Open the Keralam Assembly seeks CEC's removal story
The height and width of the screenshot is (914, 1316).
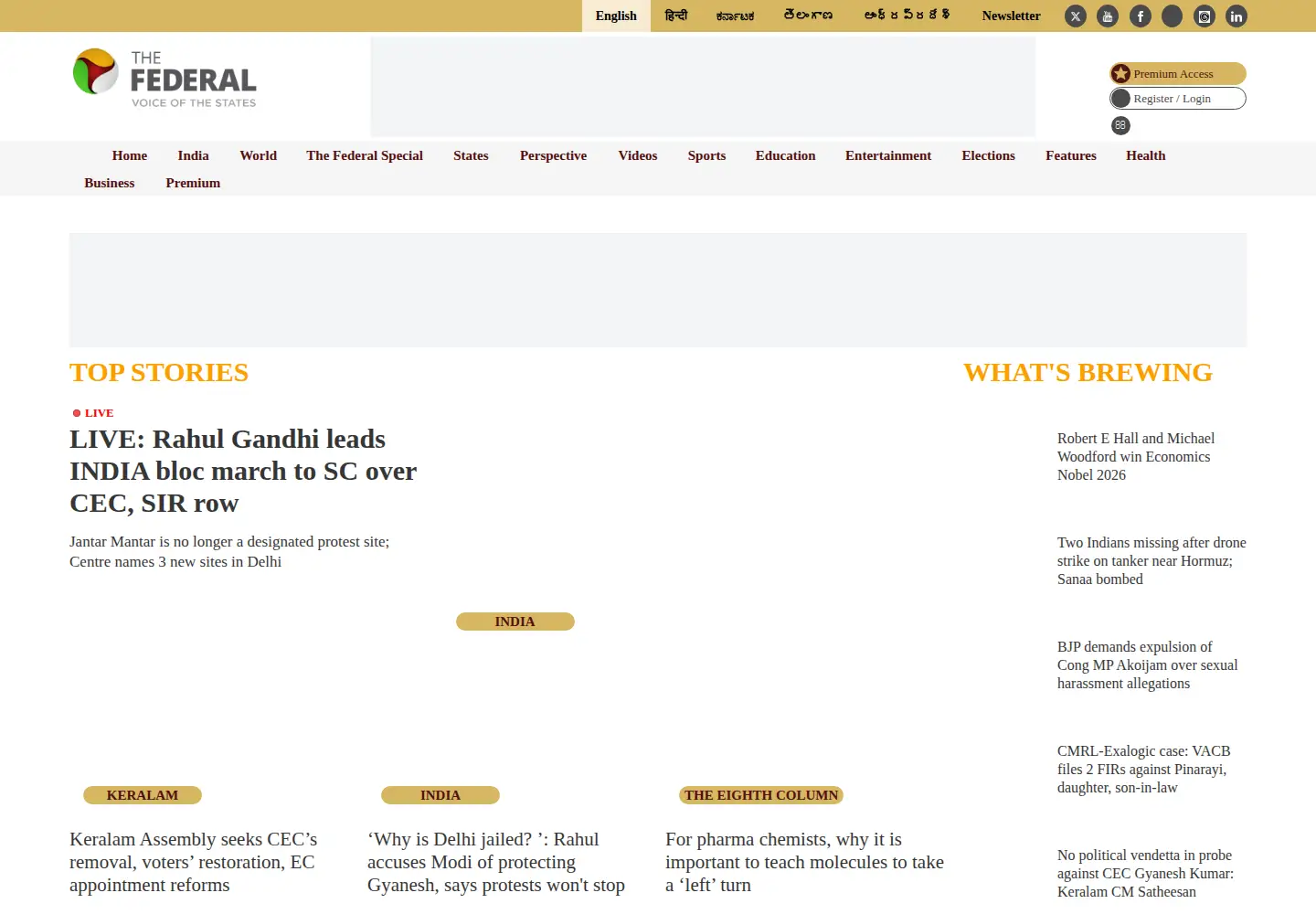[194, 862]
